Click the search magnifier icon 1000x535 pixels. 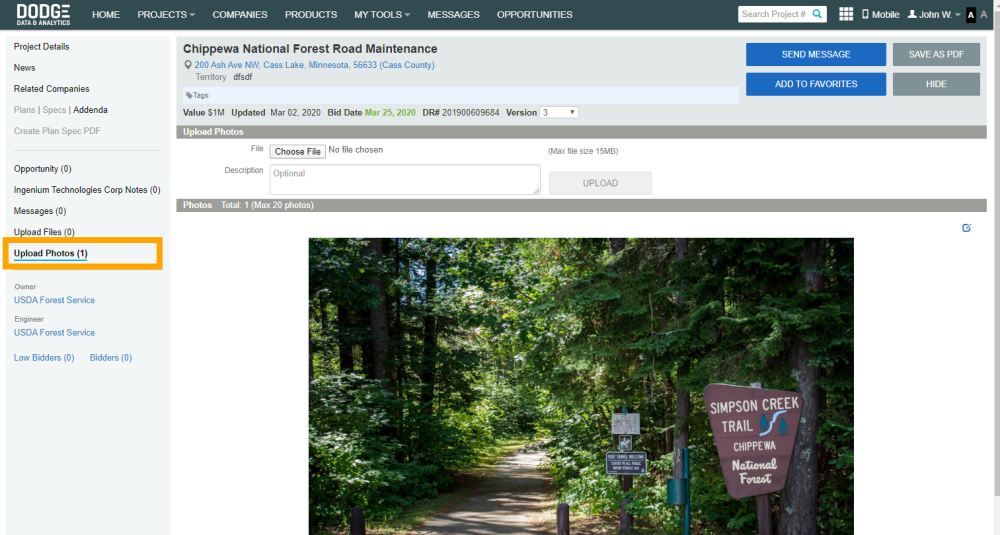pyautogui.click(x=817, y=14)
